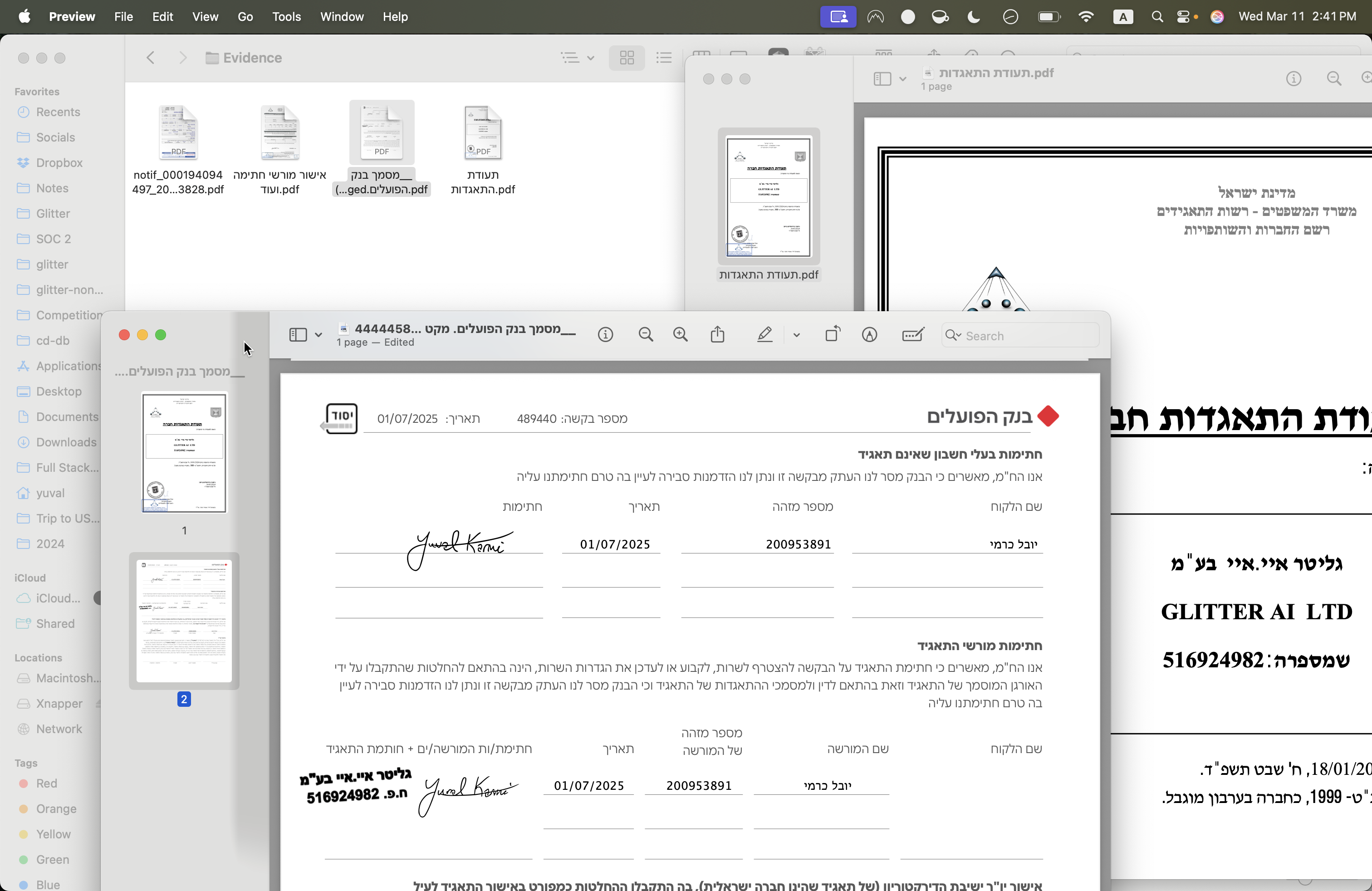Activate the Markup pen highlight tool
This screenshot has width=1372, height=891.
764,334
